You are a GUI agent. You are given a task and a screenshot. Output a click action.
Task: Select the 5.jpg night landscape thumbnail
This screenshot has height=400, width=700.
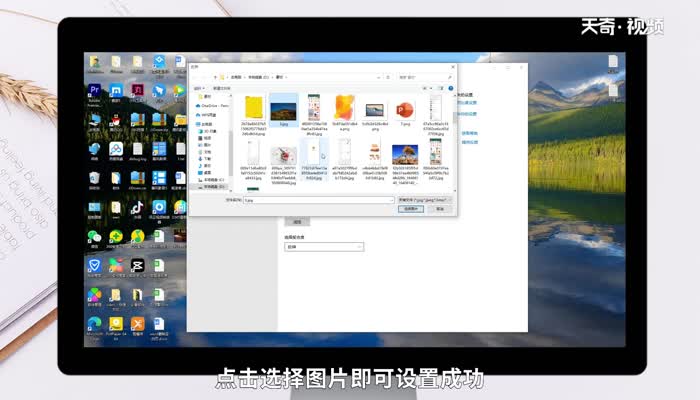pyautogui.click(x=283, y=110)
